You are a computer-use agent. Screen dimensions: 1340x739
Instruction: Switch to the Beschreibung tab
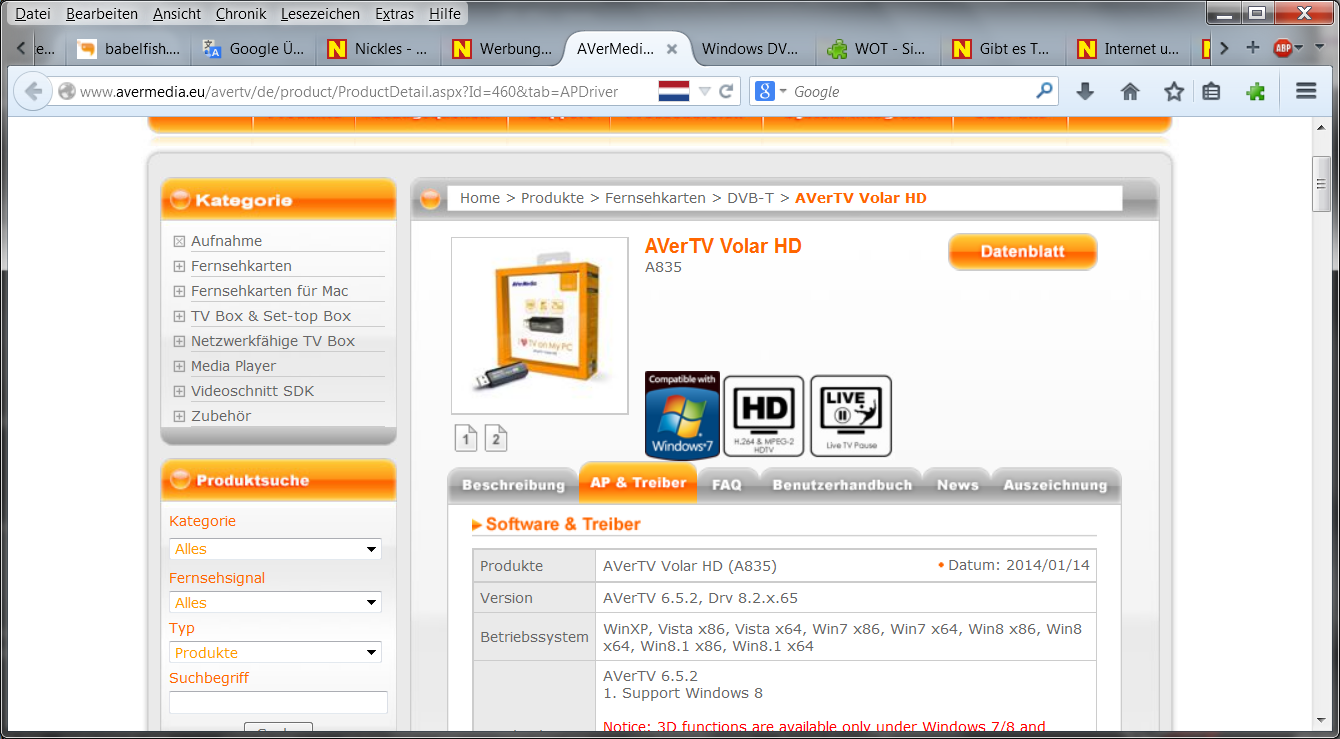(514, 485)
